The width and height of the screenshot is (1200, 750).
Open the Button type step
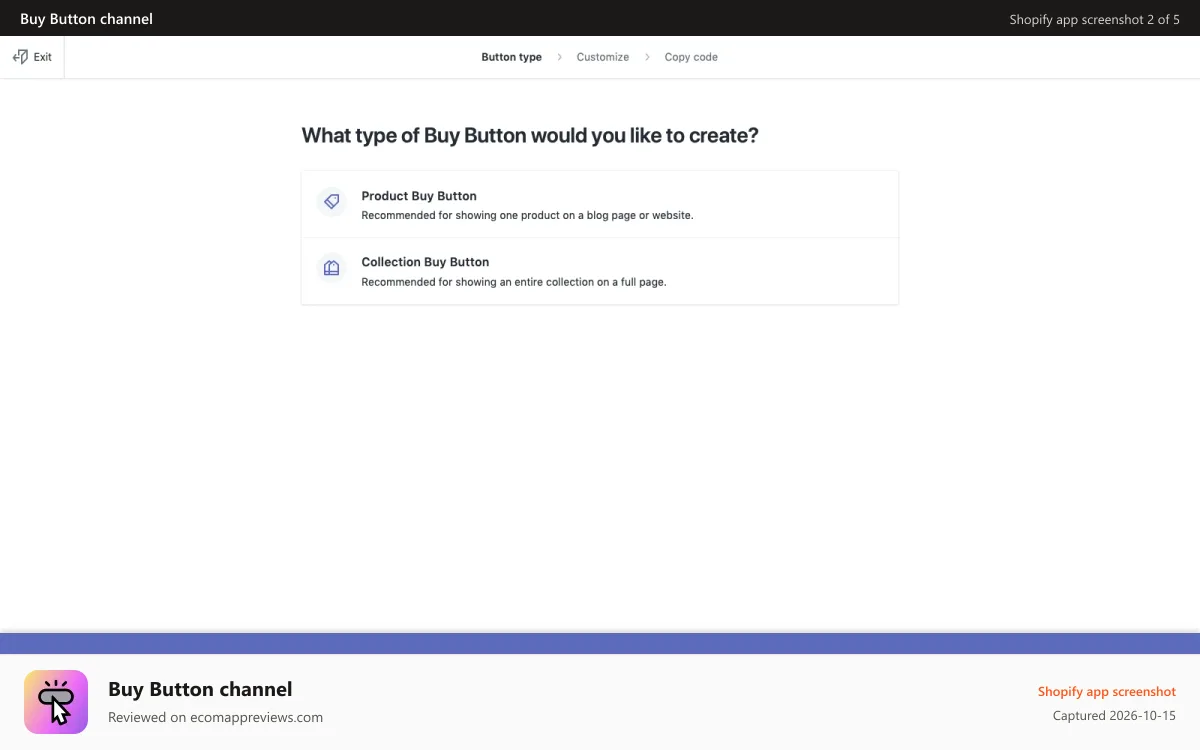coord(511,57)
